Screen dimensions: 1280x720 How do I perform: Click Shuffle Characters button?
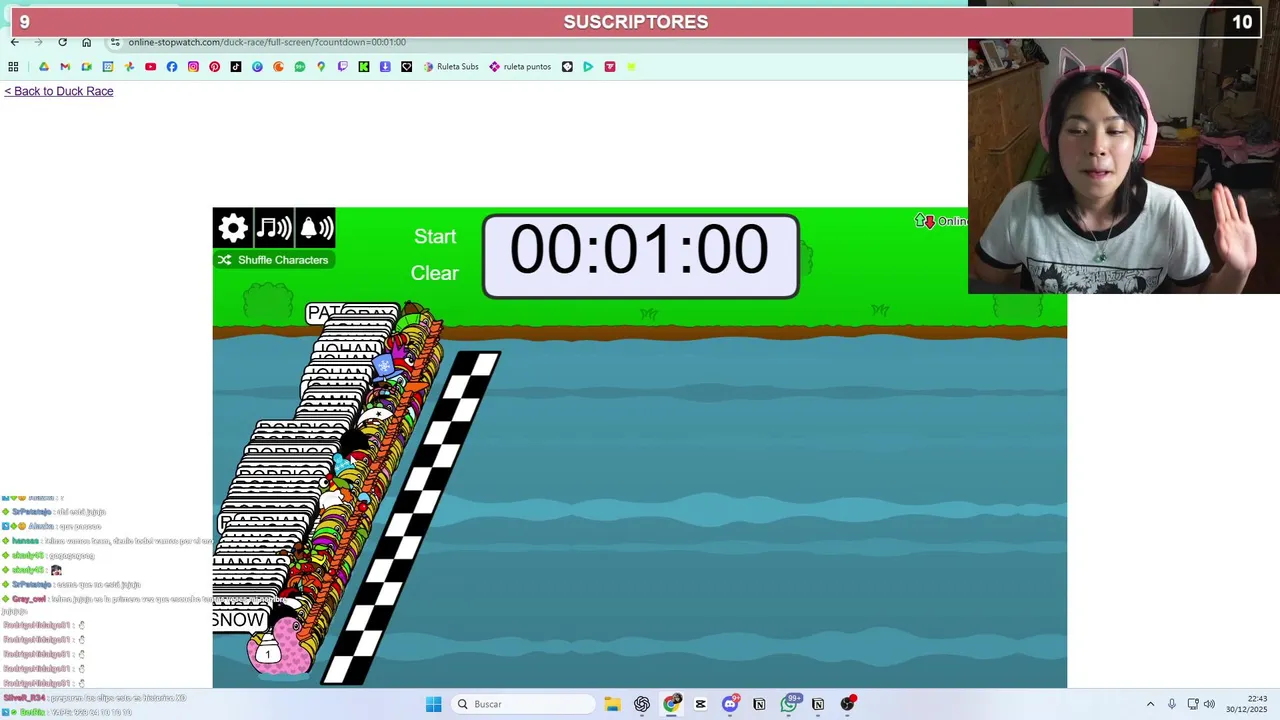[x=273, y=260]
